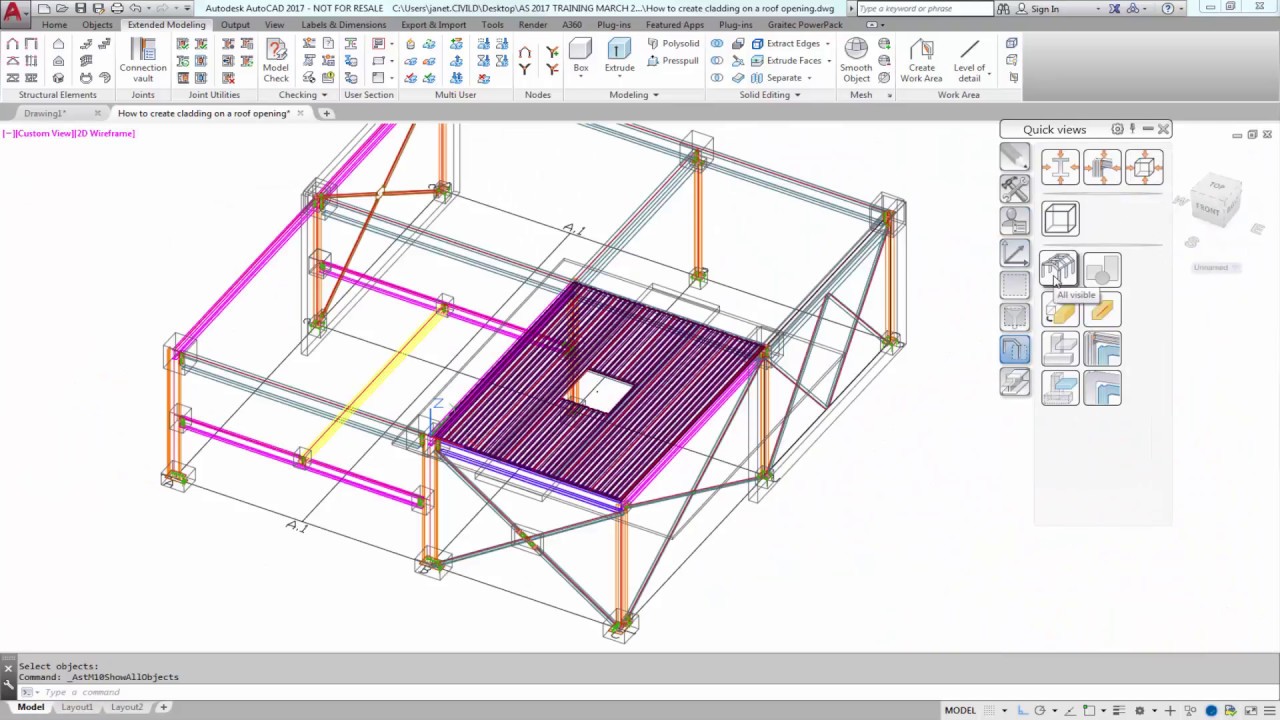The image size is (1280, 720).
Task: Add a new drawing tab with plus
Action: point(326,113)
